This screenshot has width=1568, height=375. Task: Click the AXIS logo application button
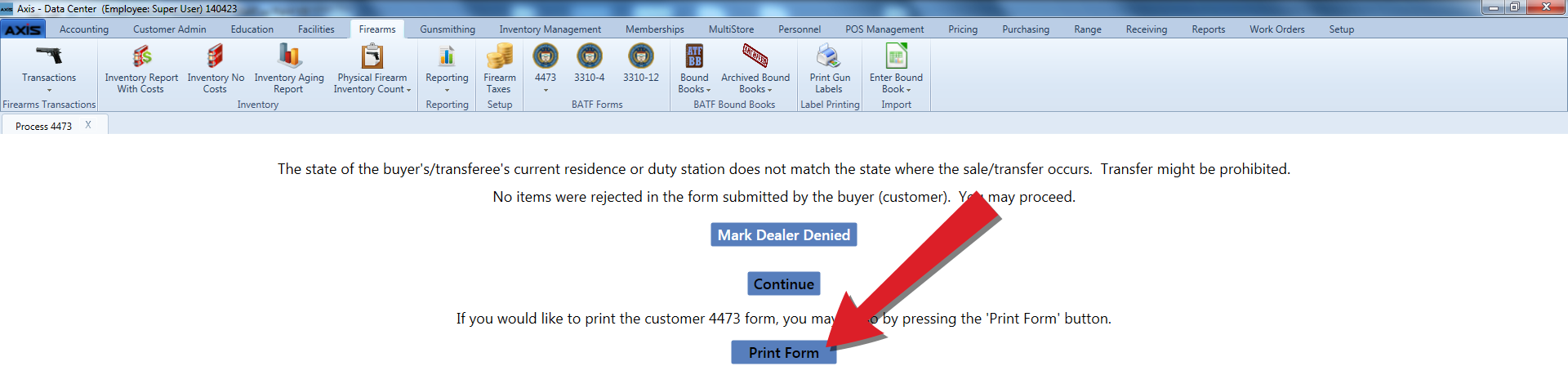[x=23, y=29]
